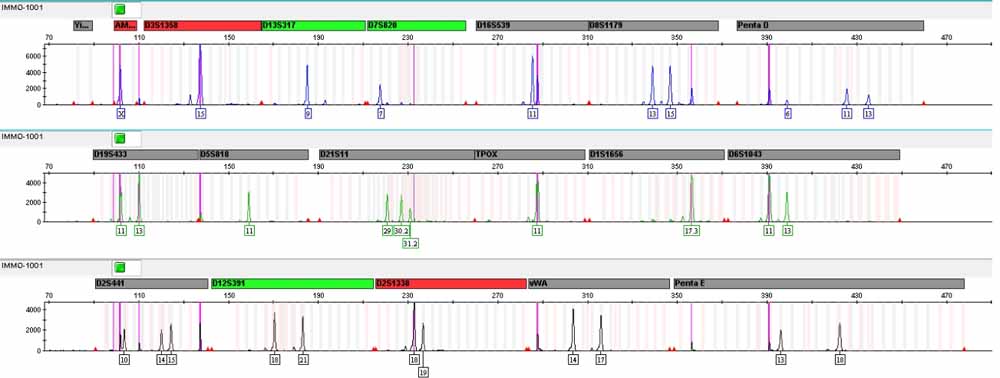Click allele label 14 under D2S441

tap(161, 360)
